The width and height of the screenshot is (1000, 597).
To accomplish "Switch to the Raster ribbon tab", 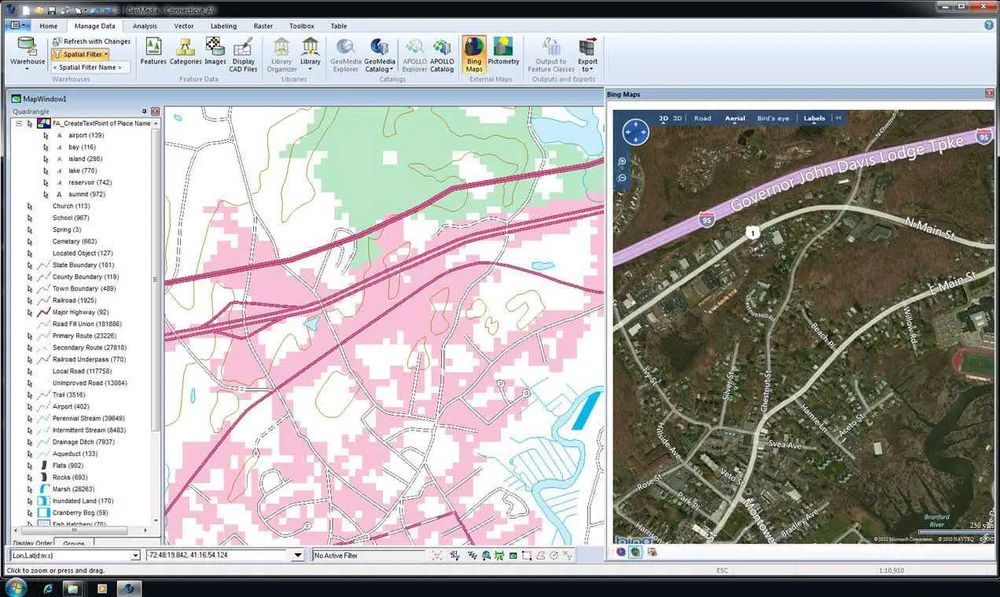I will click(x=263, y=26).
